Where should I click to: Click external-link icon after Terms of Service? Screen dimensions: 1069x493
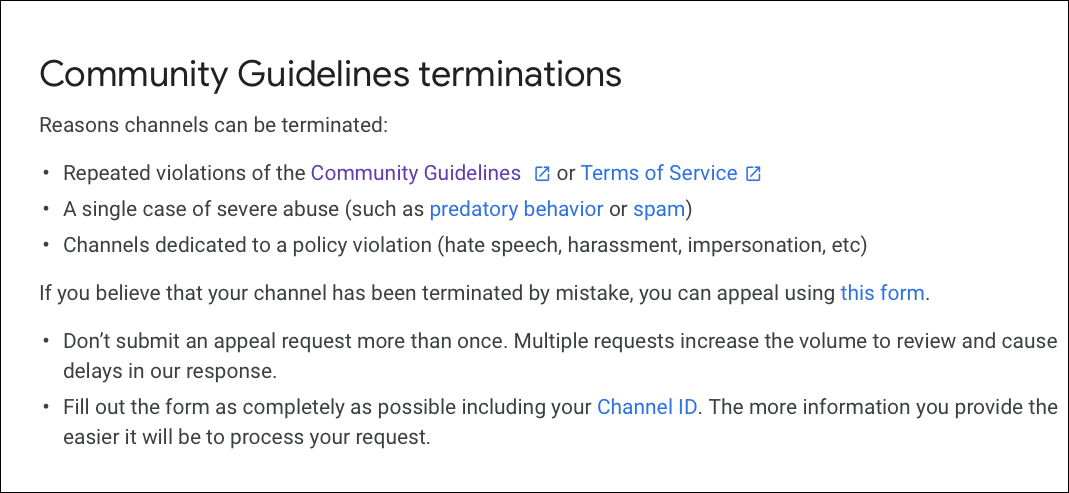click(753, 174)
